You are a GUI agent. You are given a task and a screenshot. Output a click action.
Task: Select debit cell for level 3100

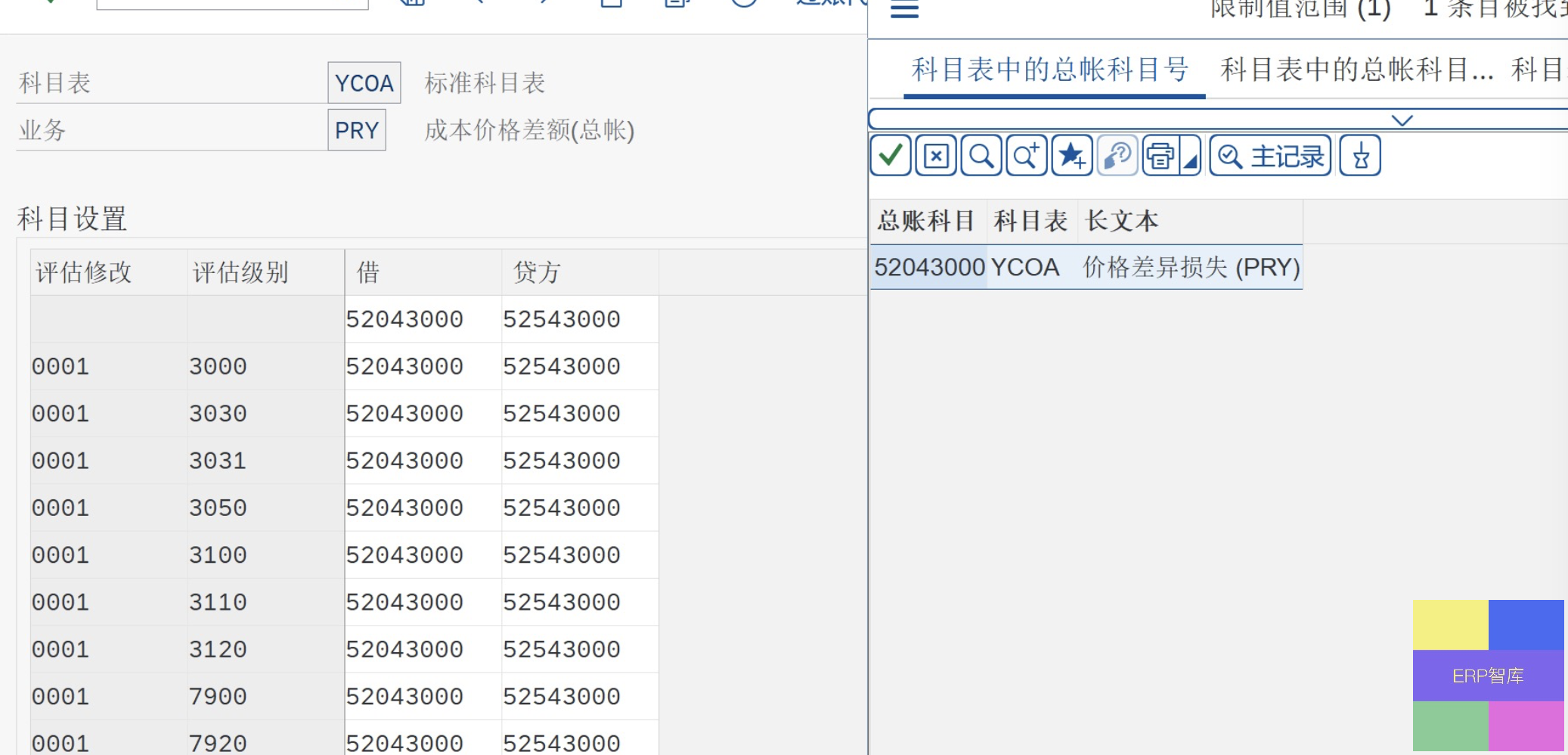click(x=423, y=555)
